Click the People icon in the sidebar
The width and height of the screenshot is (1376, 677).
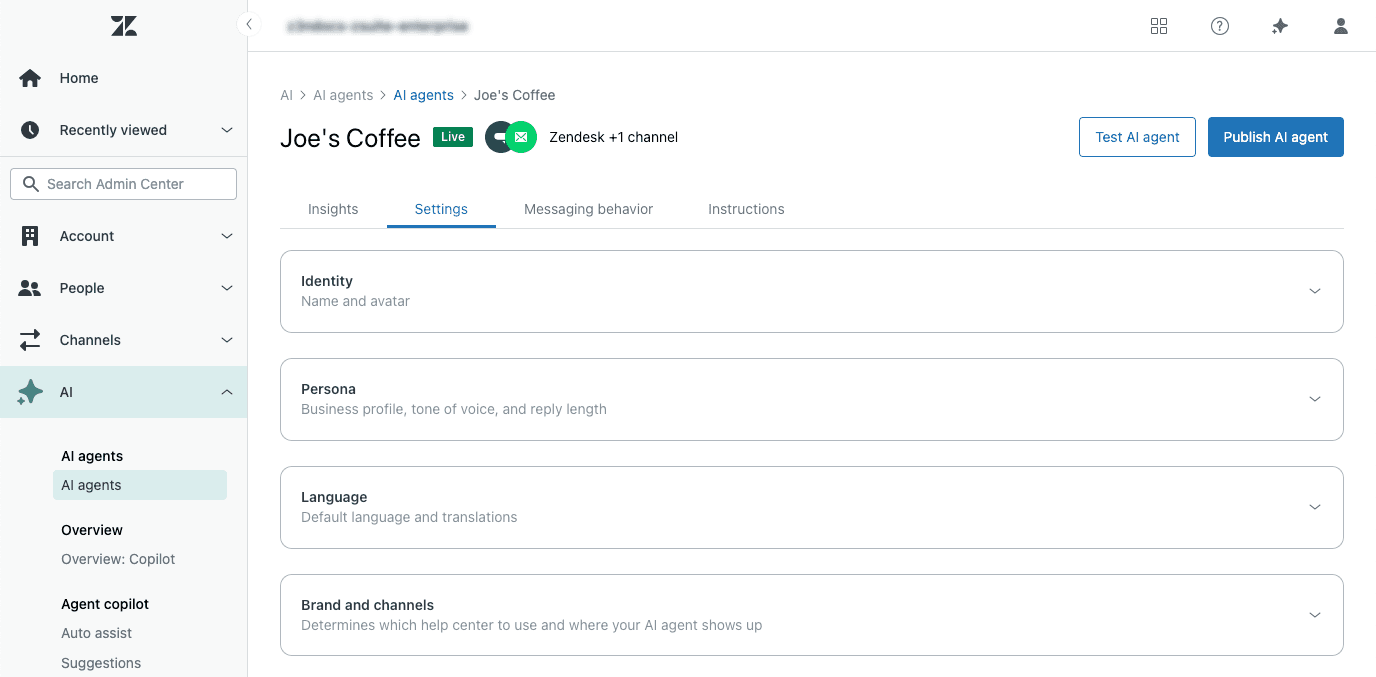point(29,288)
